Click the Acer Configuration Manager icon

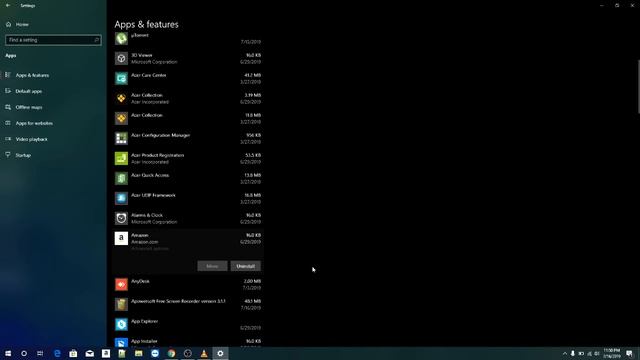(x=121, y=138)
